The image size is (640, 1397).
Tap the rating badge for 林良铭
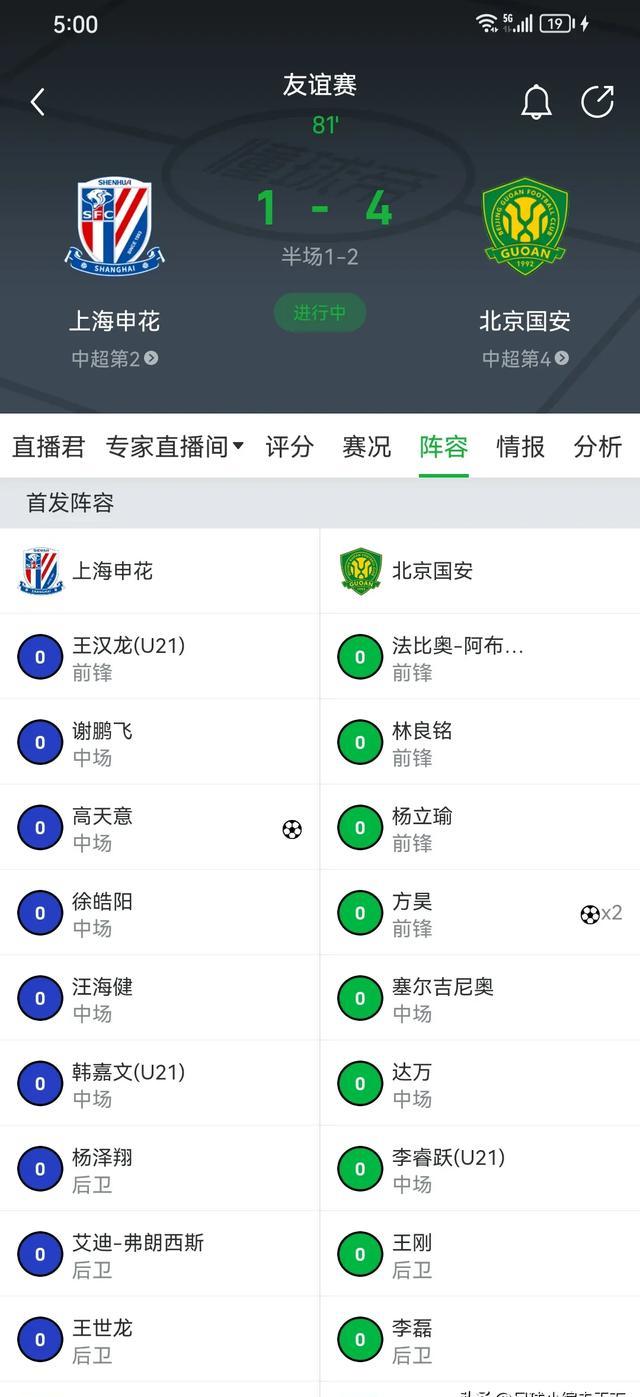360,743
